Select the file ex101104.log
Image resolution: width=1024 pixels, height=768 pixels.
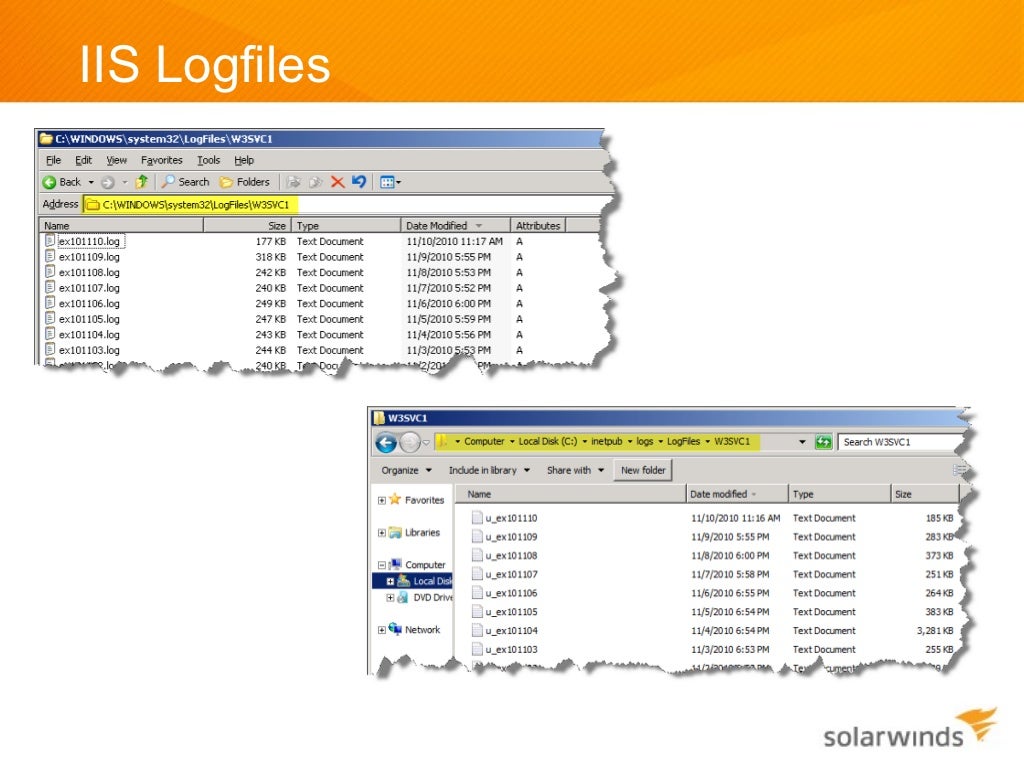89,334
